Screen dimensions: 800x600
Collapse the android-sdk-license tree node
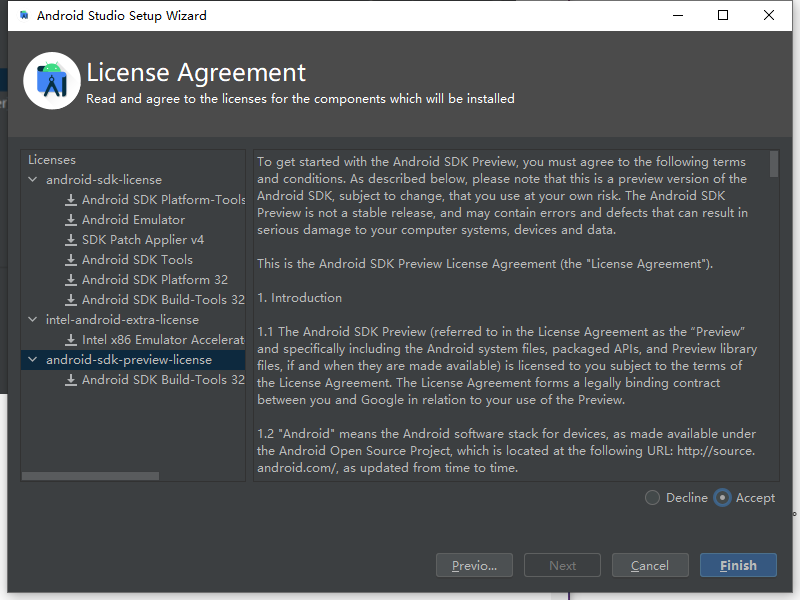[34, 180]
